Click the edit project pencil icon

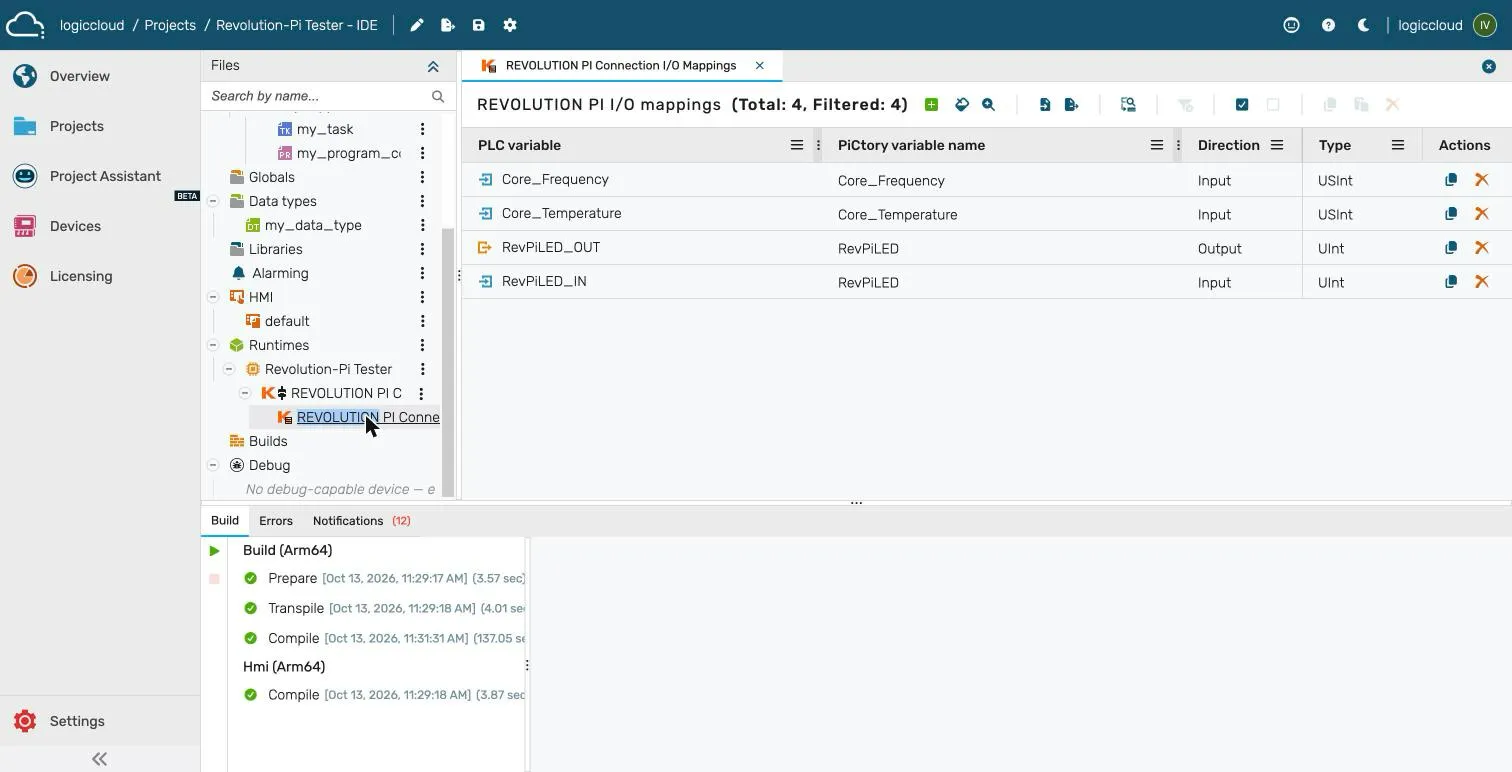417,25
